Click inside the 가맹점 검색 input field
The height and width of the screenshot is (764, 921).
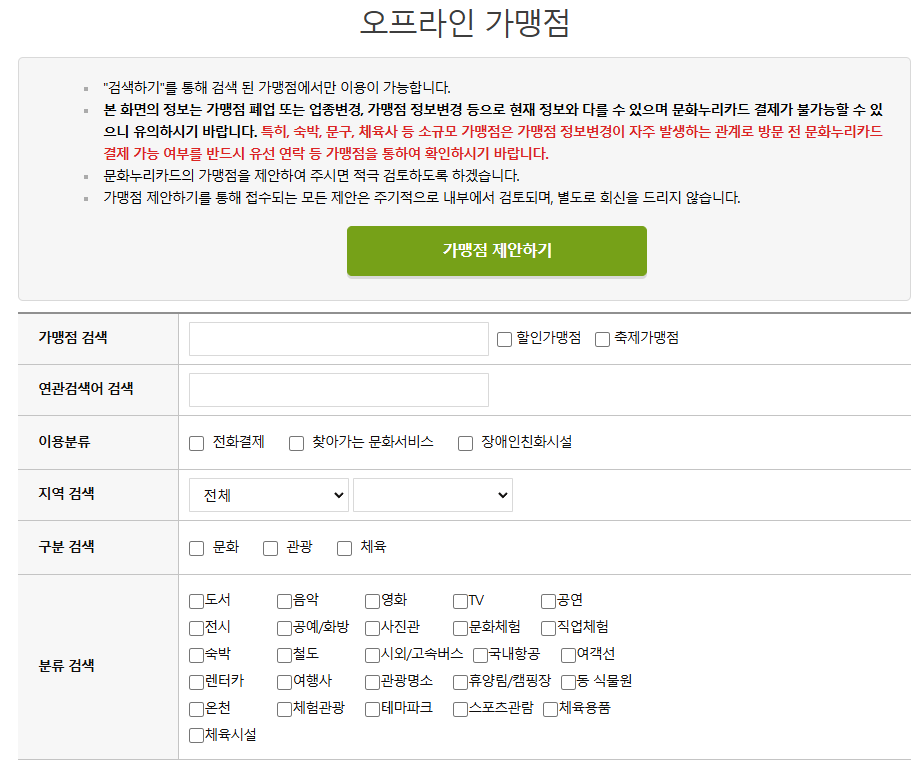point(337,339)
